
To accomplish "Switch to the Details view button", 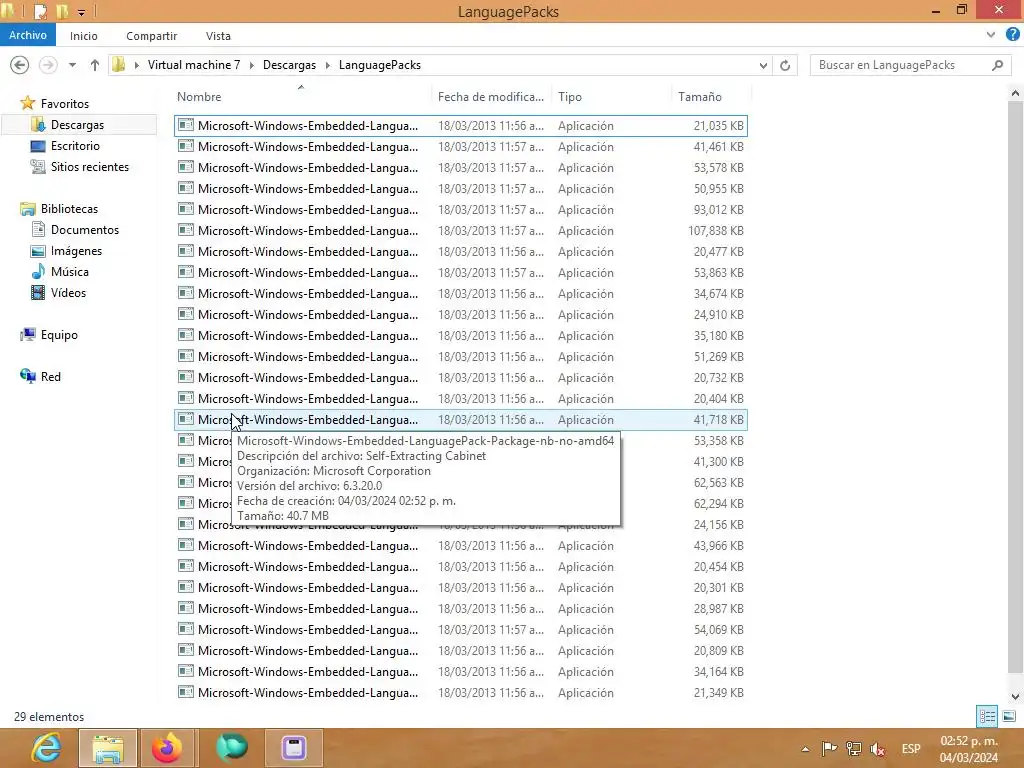I will 987,716.
